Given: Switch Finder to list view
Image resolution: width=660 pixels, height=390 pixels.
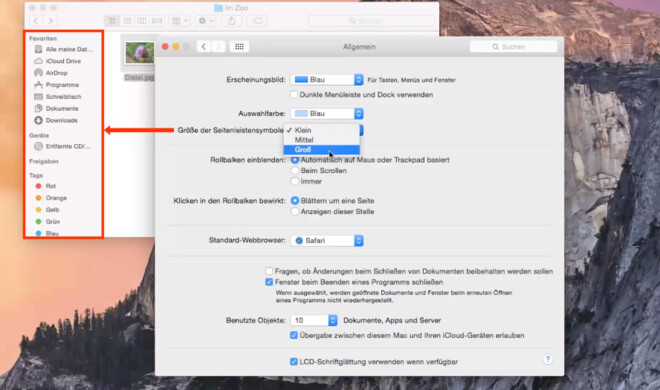Looking at the screenshot, I should tap(127, 21).
